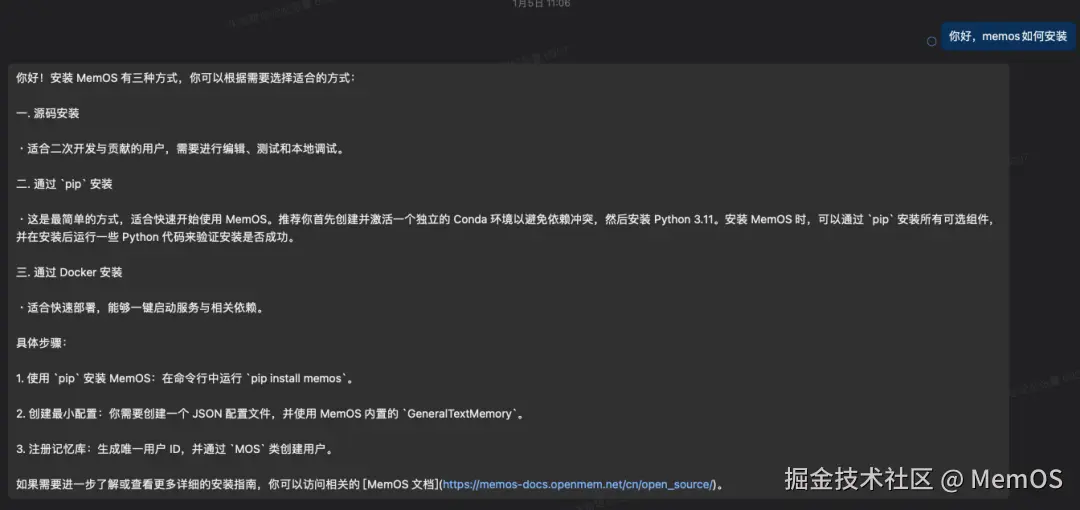
Task: Click the line '适合二次开发与贡献的用户'
Action: (180, 149)
